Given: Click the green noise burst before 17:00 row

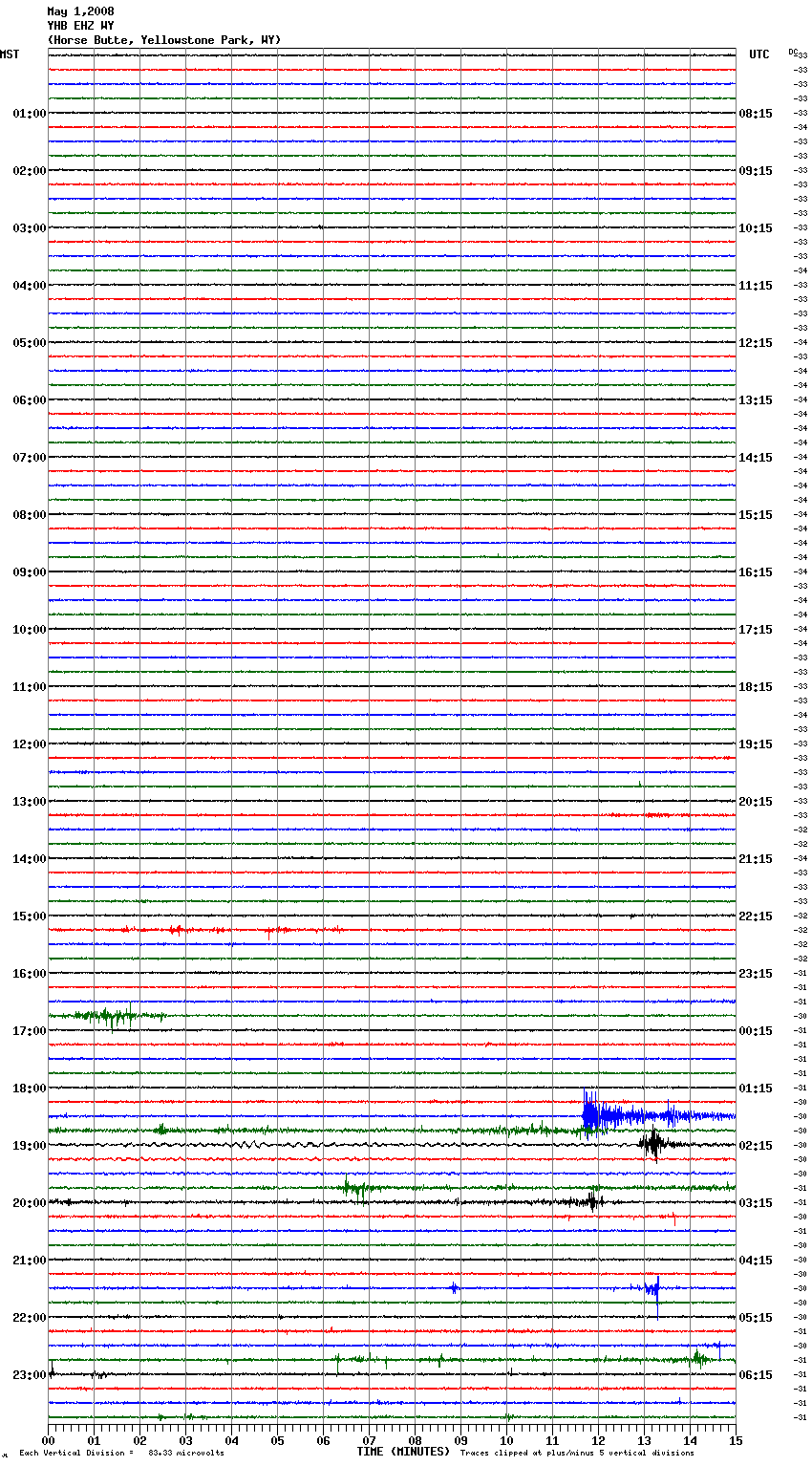Looking at the screenshot, I should coord(107,1017).
